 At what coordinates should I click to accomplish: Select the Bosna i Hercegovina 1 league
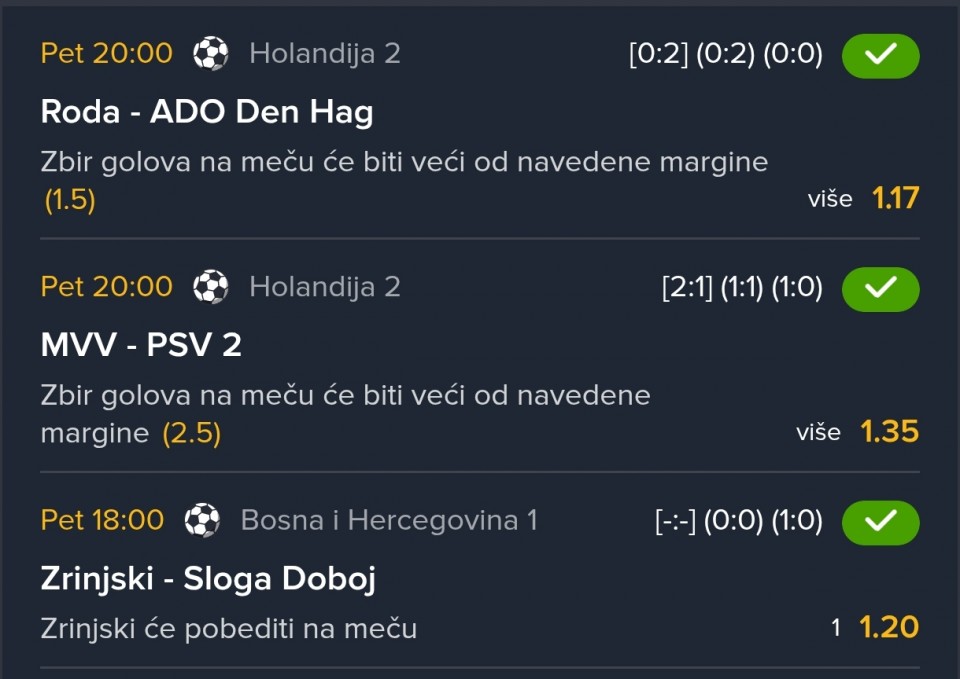[x=389, y=520]
